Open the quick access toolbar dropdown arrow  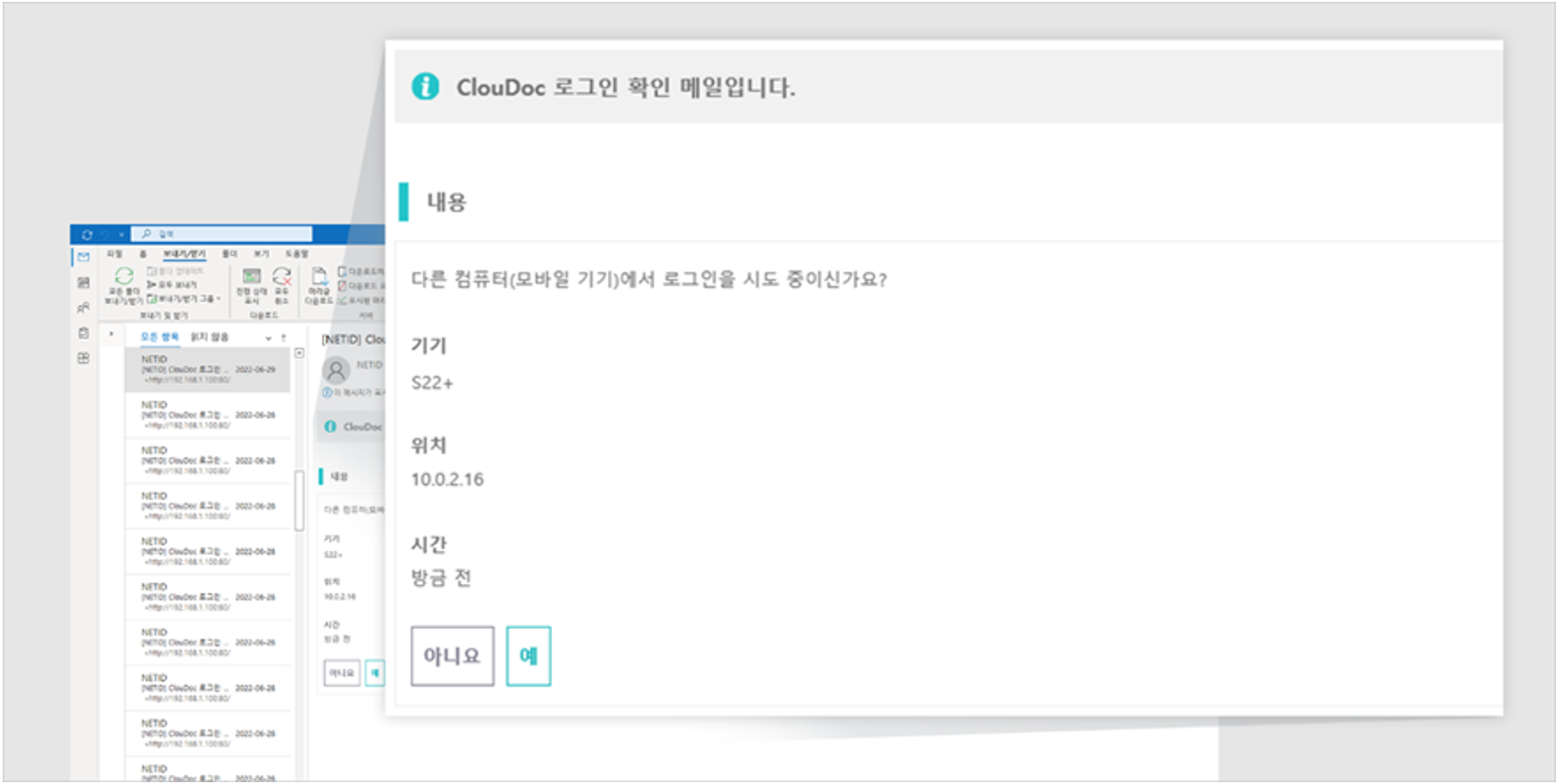pyautogui.click(x=121, y=235)
